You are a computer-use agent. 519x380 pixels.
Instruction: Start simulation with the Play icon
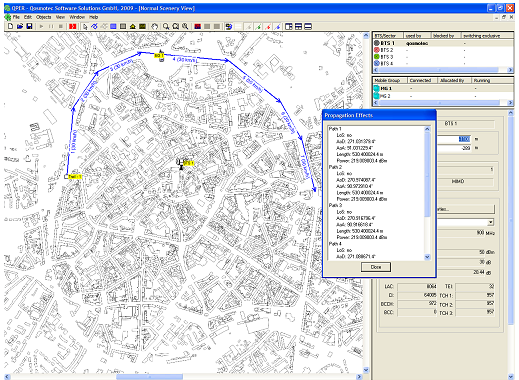42,26
